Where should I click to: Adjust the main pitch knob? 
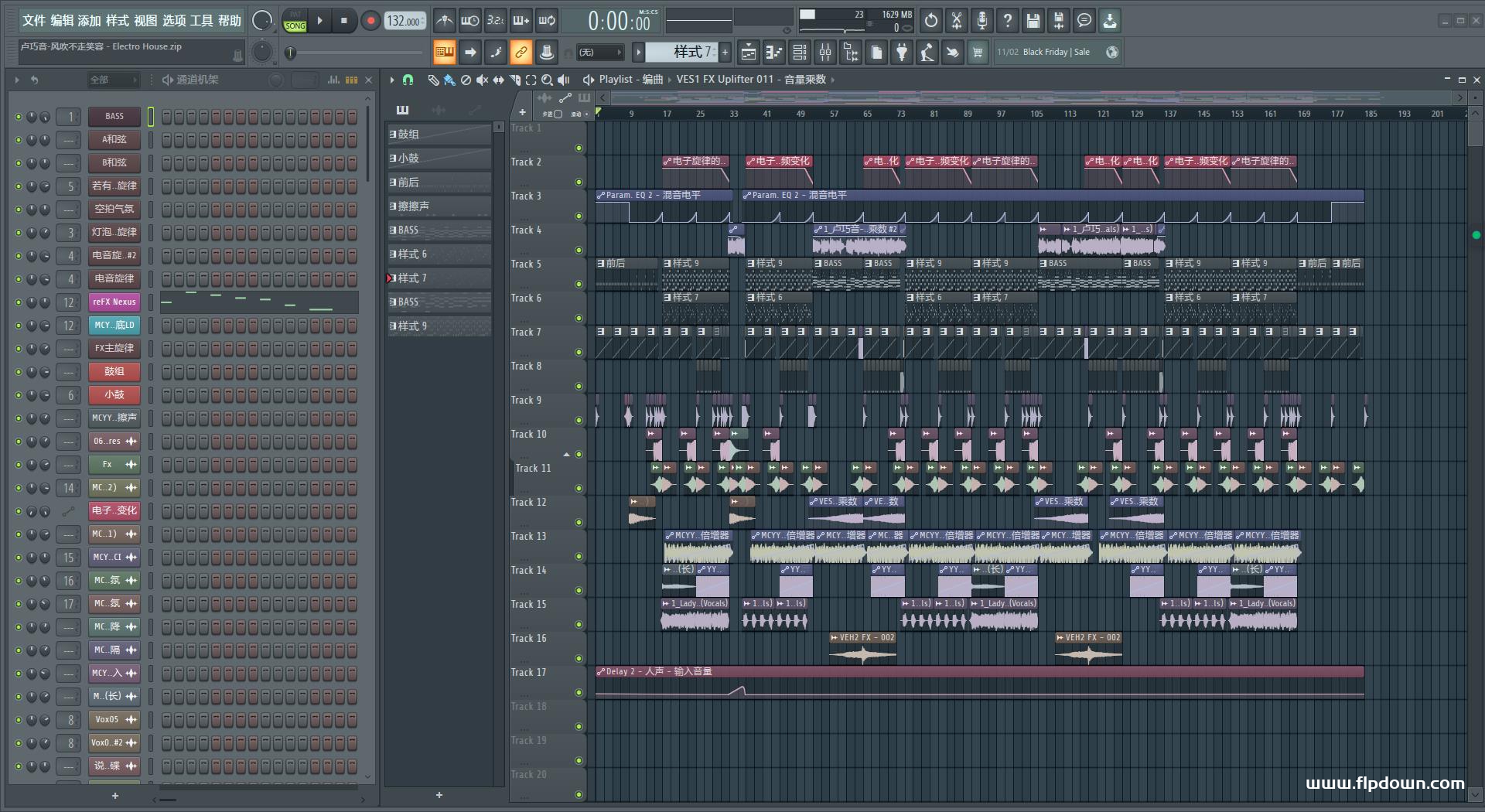click(263, 52)
